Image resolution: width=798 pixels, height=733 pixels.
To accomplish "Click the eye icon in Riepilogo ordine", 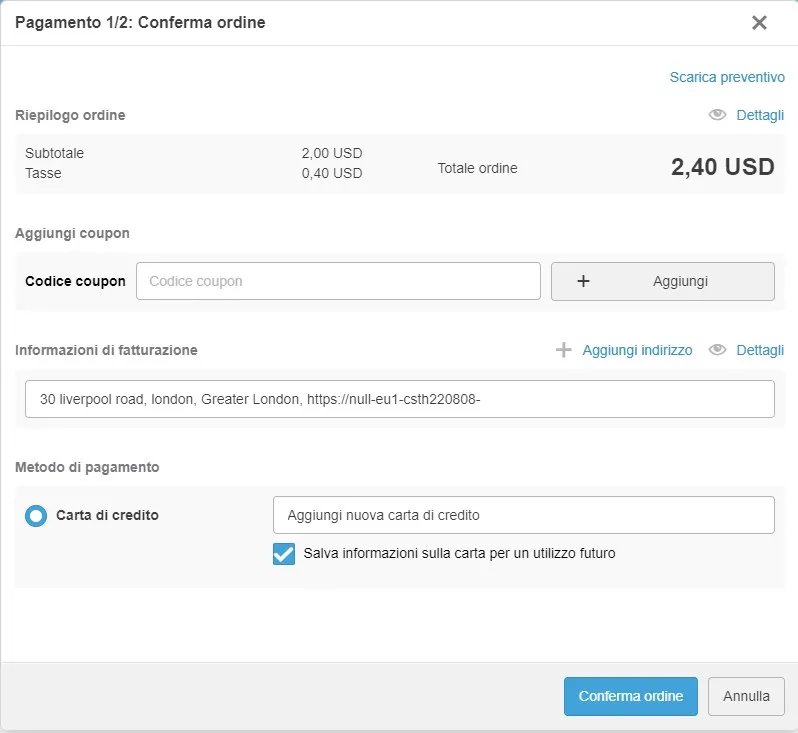I will tap(717, 115).
